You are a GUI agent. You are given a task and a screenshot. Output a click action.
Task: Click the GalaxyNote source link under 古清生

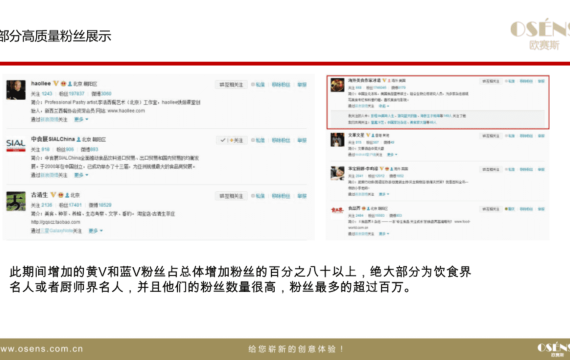[x=57, y=231]
